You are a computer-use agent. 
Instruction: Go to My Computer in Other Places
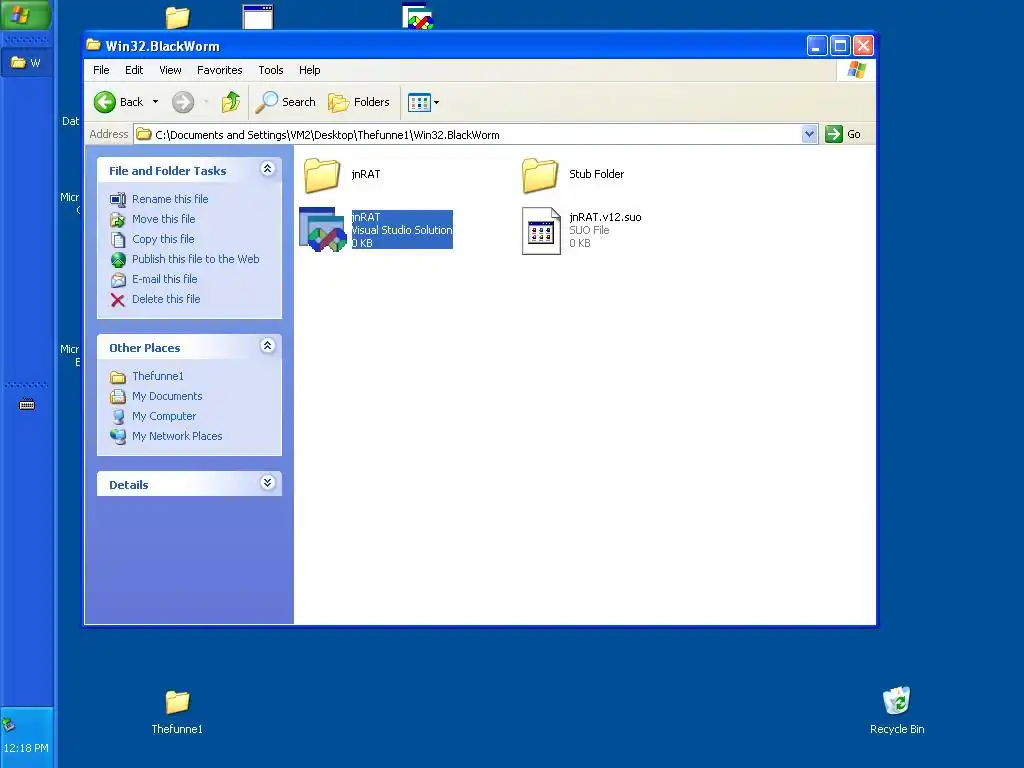tap(164, 416)
